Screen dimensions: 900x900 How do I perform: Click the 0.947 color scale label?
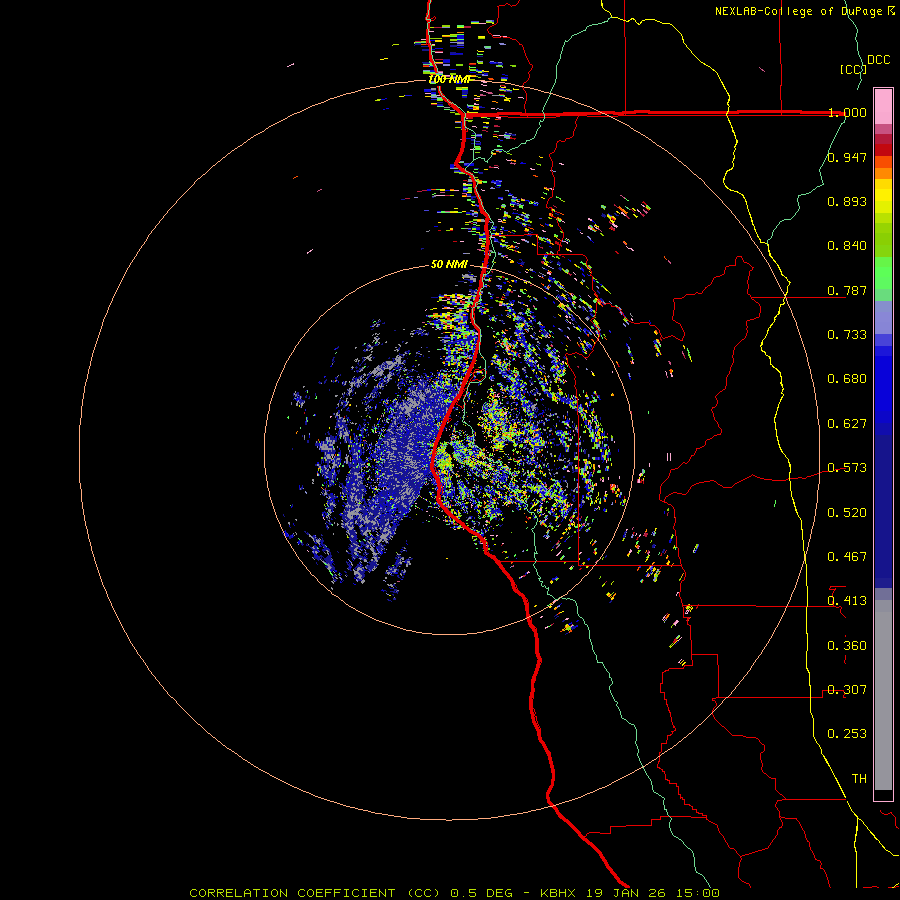click(x=847, y=157)
